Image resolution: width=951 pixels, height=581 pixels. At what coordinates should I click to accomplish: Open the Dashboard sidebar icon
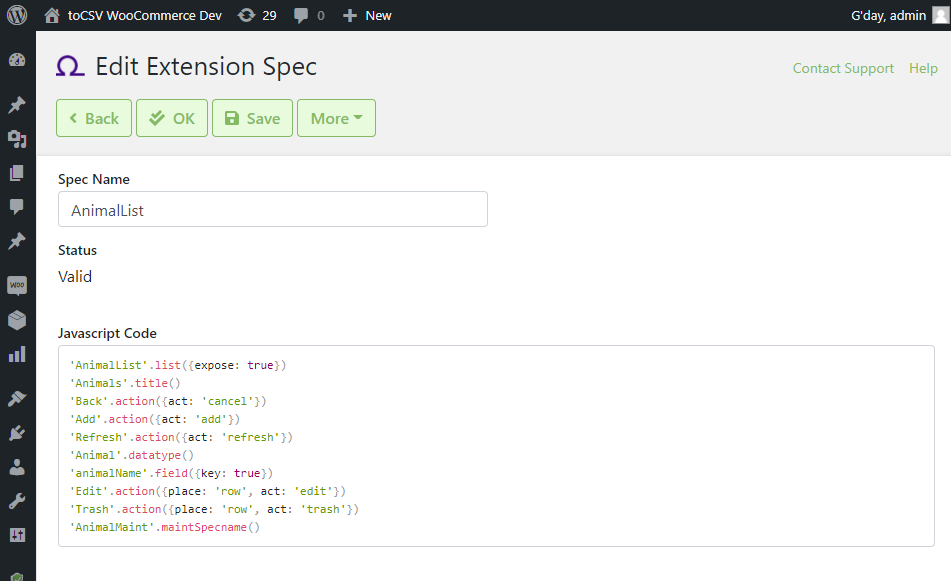click(x=17, y=59)
